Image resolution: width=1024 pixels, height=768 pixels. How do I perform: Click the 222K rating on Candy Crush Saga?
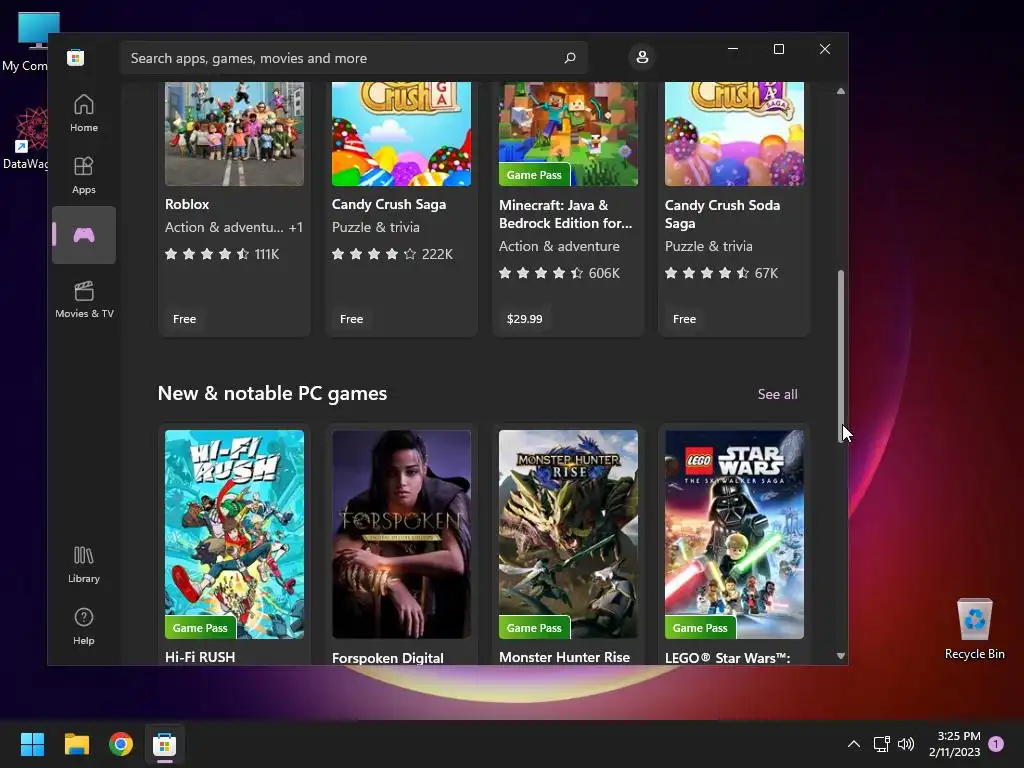(437, 254)
